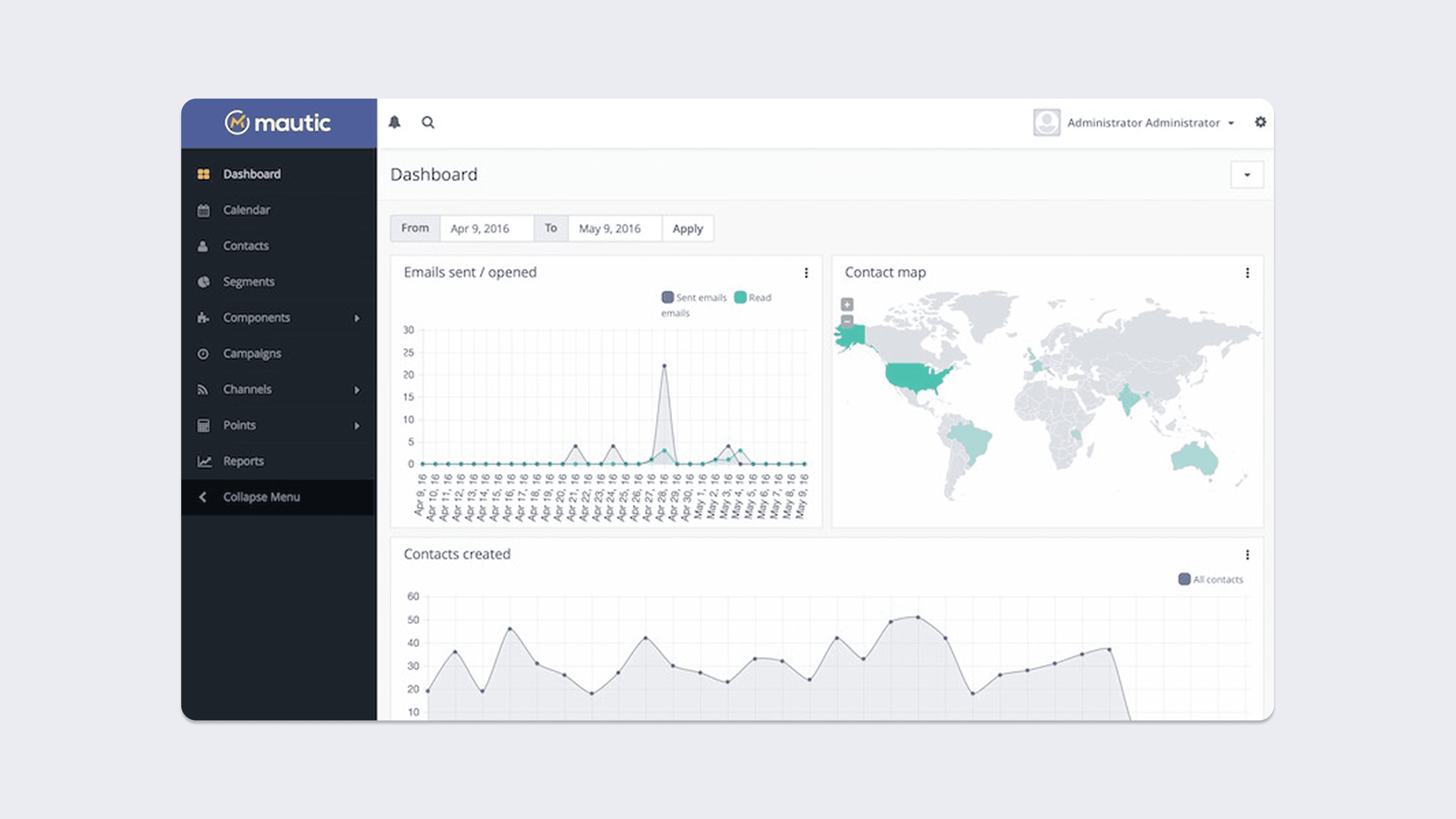This screenshot has width=1456, height=819.
Task: Click Points label in sidebar
Action: click(239, 425)
